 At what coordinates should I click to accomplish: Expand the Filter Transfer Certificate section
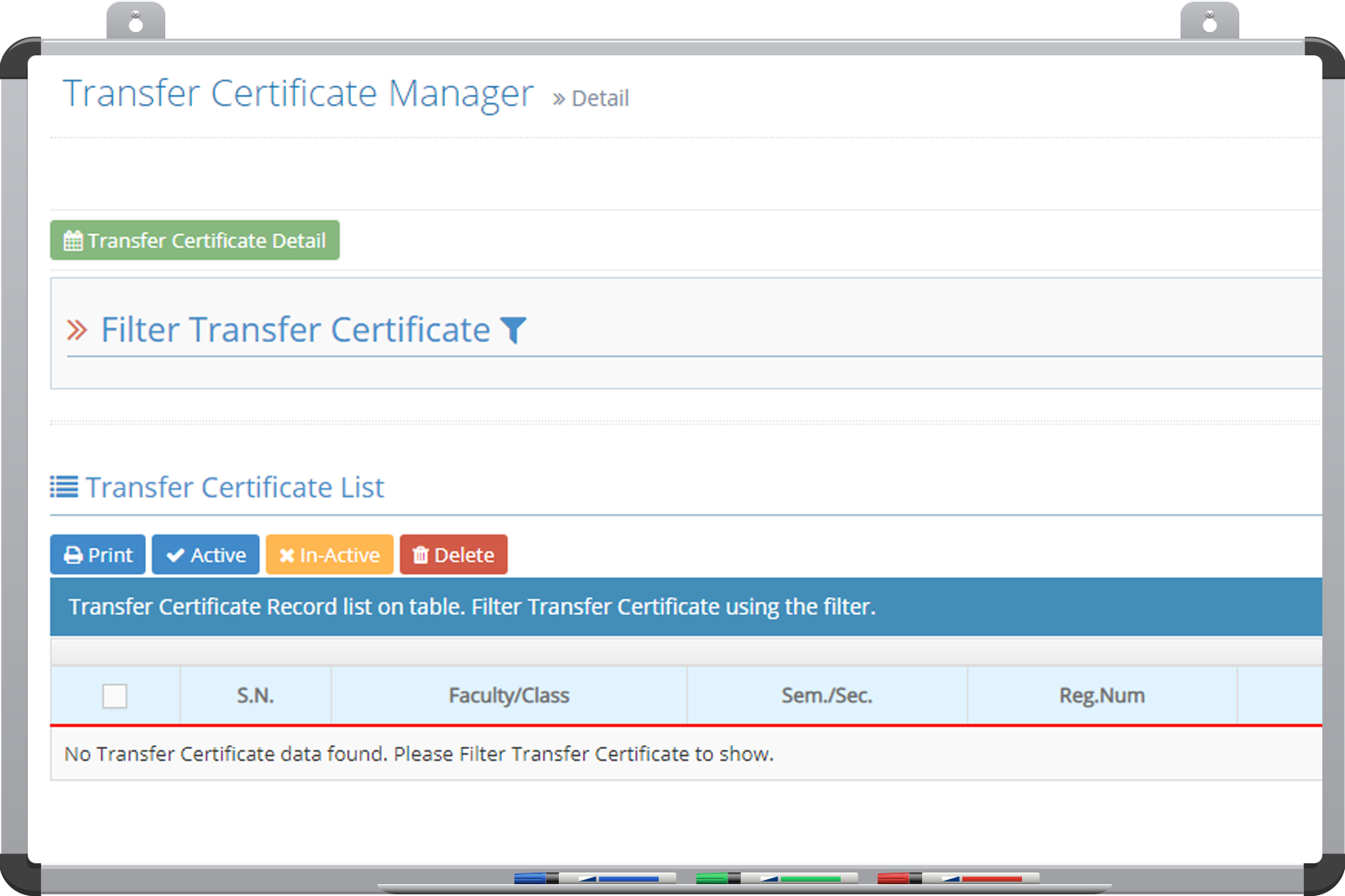coord(295,330)
